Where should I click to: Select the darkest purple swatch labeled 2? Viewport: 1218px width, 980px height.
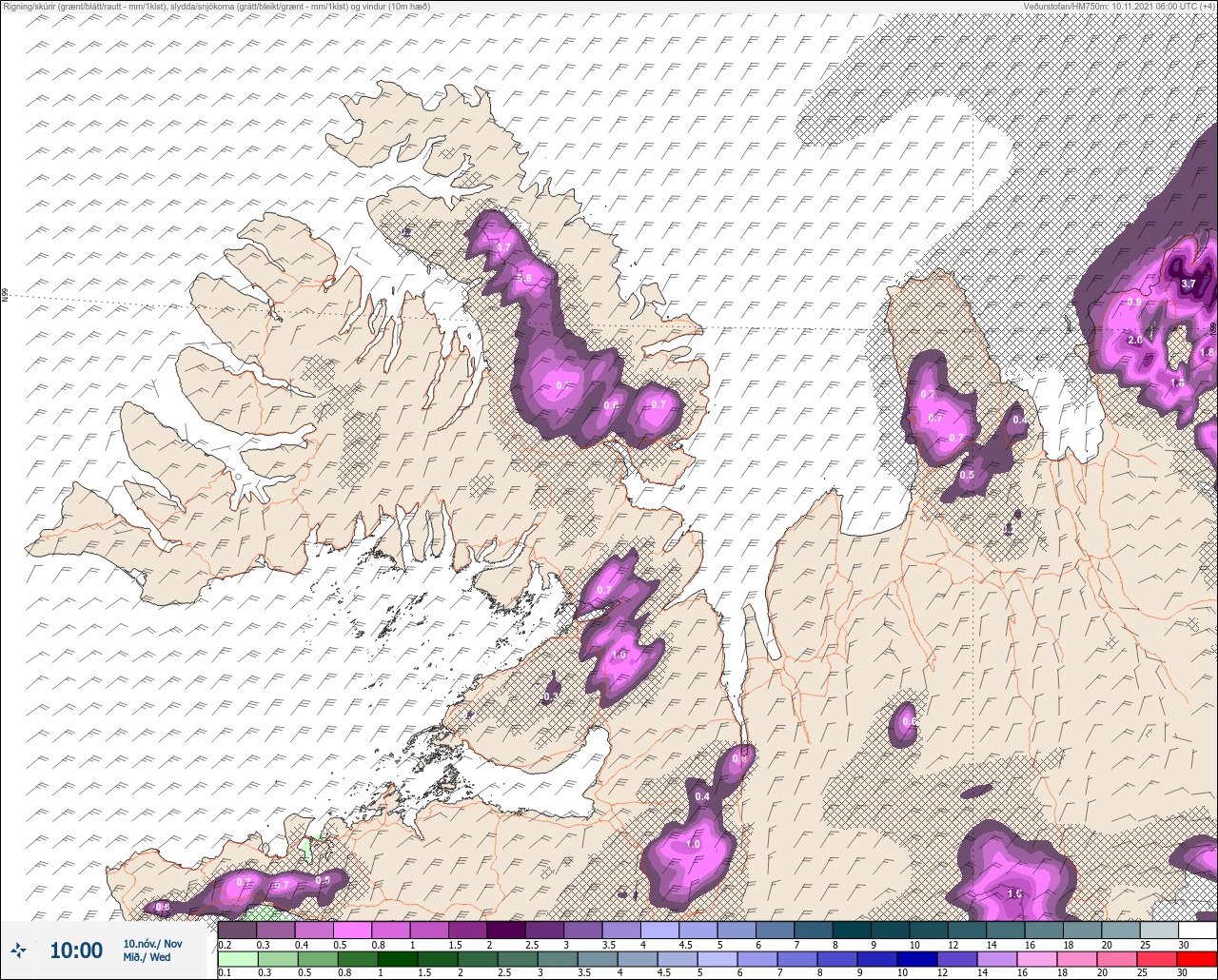pyautogui.click(x=506, y=930)
